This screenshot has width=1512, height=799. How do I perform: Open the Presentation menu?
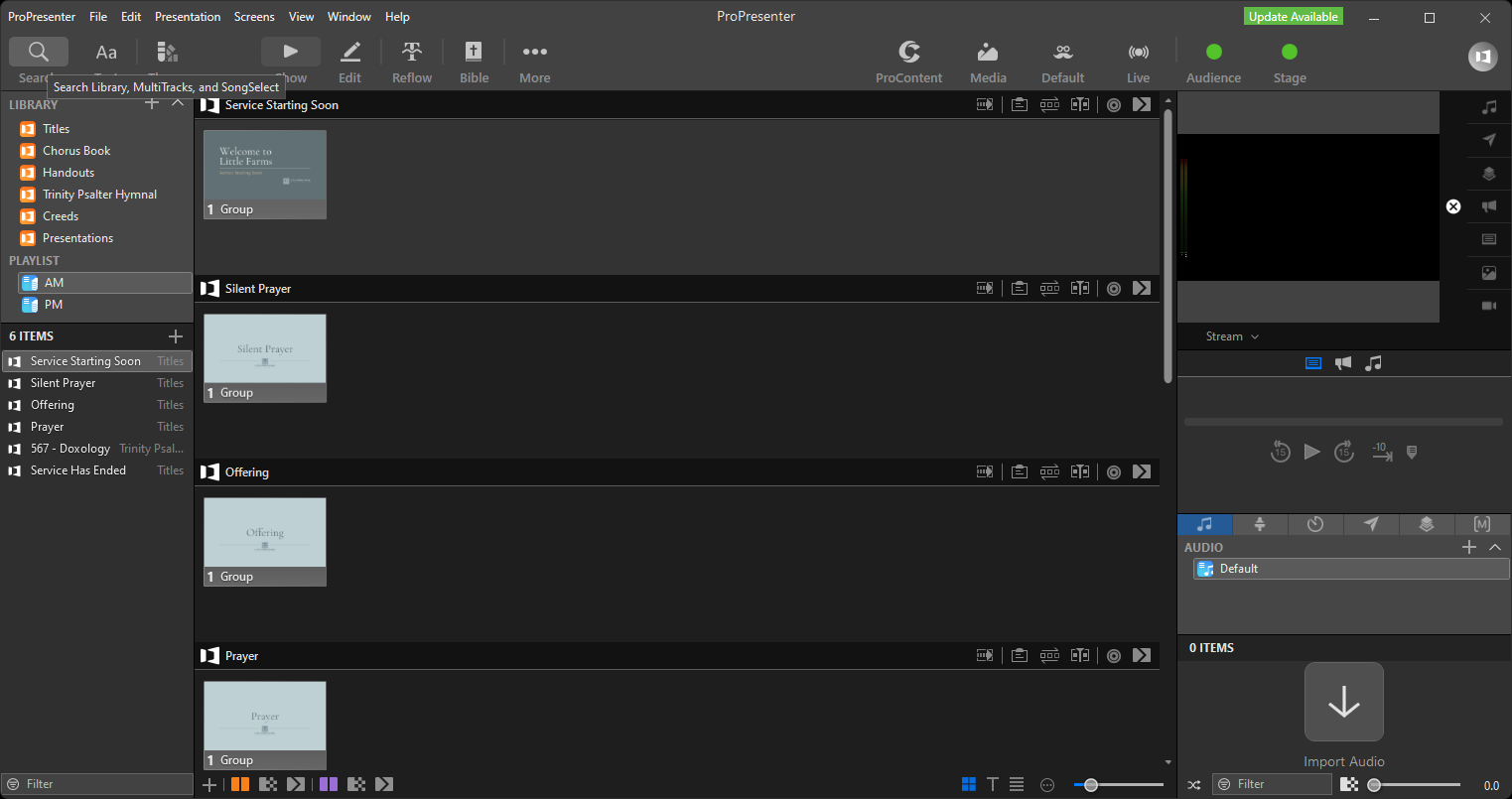pyautogui.click(x=188, y=16)
